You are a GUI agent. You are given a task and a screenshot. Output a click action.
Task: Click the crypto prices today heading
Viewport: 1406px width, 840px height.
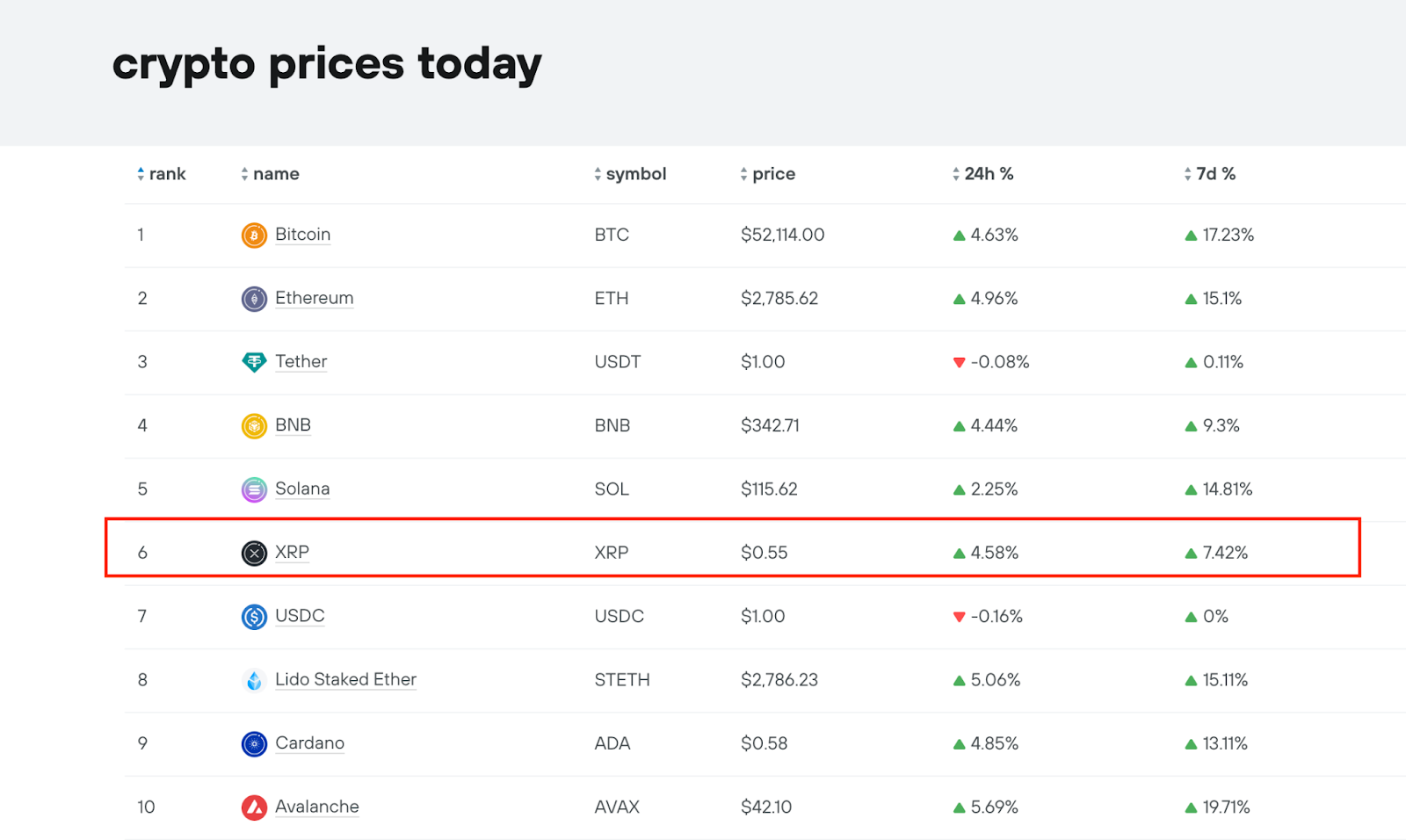click(327, 65)
